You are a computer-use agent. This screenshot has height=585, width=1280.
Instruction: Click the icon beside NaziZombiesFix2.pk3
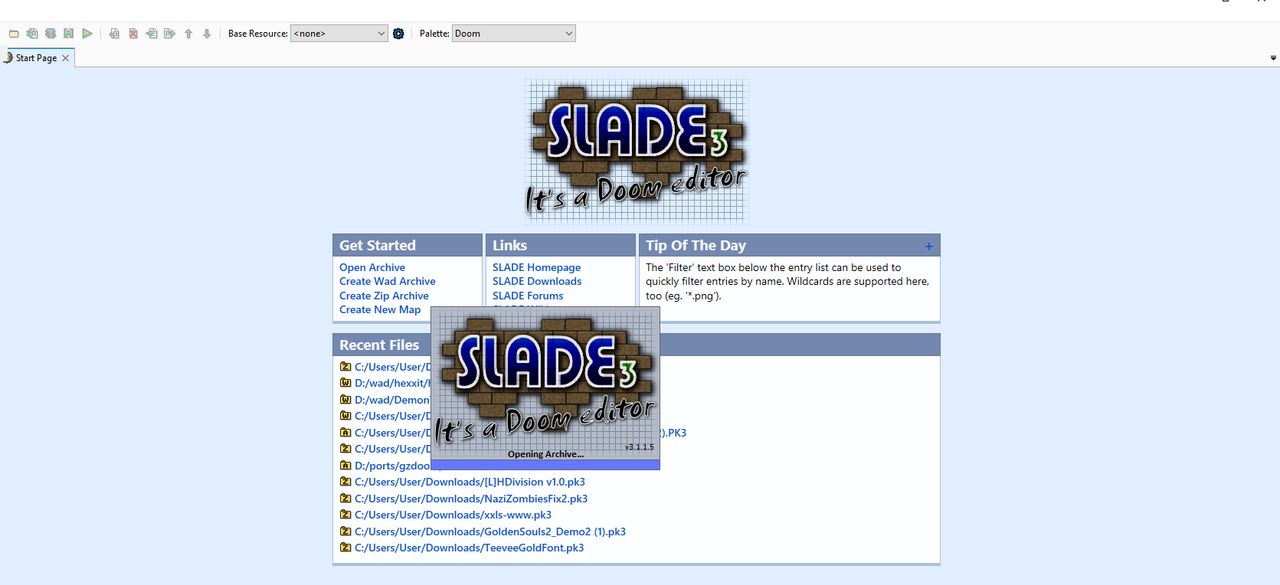[345, 498]
